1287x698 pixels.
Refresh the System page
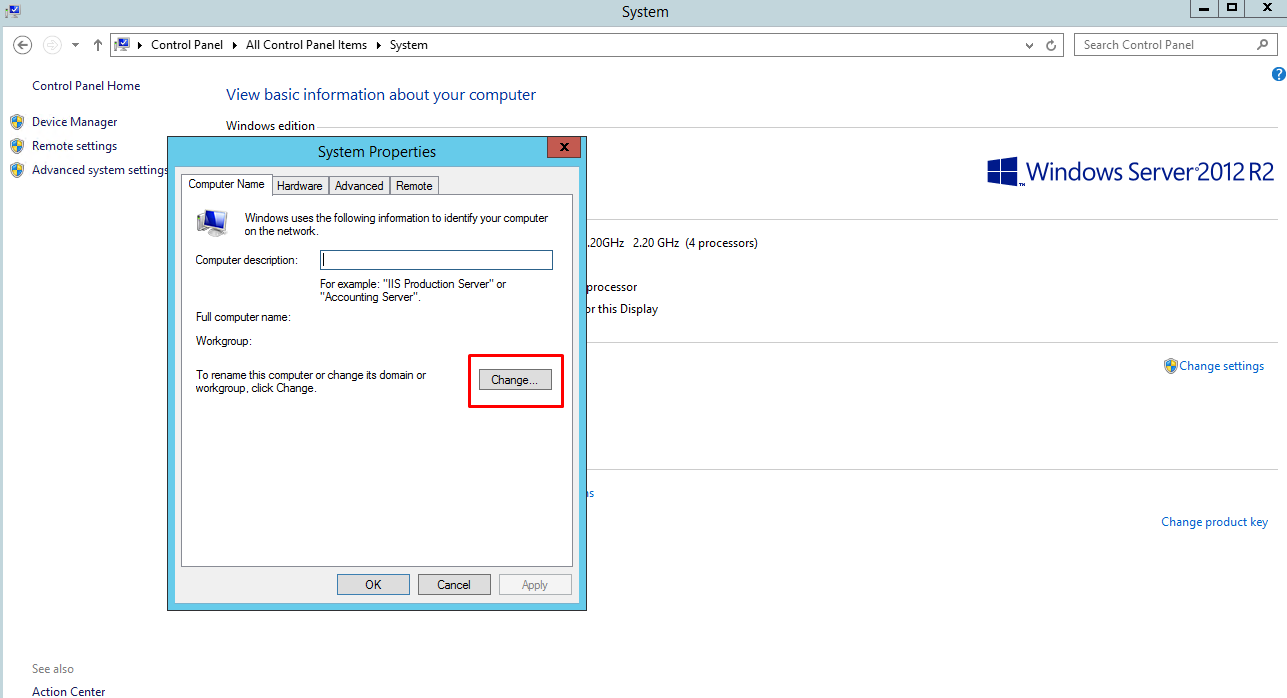point(1051,45)
